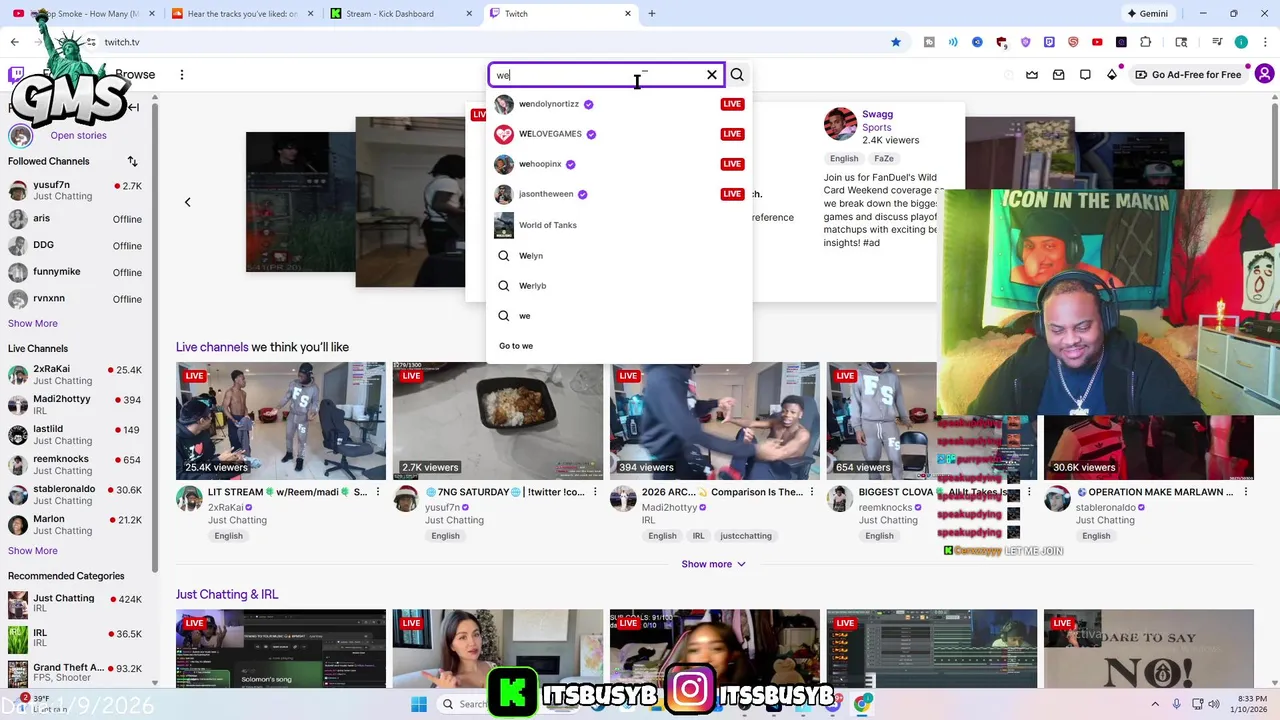Open yusuf7n food stream thumbnail
The image size is (1280, 720).
click(x=497, y=422)
